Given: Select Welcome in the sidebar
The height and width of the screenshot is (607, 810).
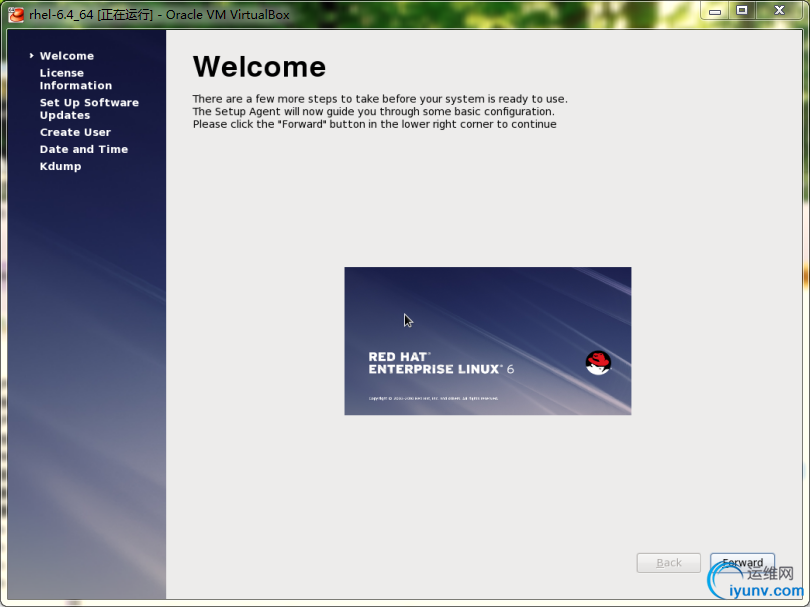Looking at the screenshot, I should 67,56.
